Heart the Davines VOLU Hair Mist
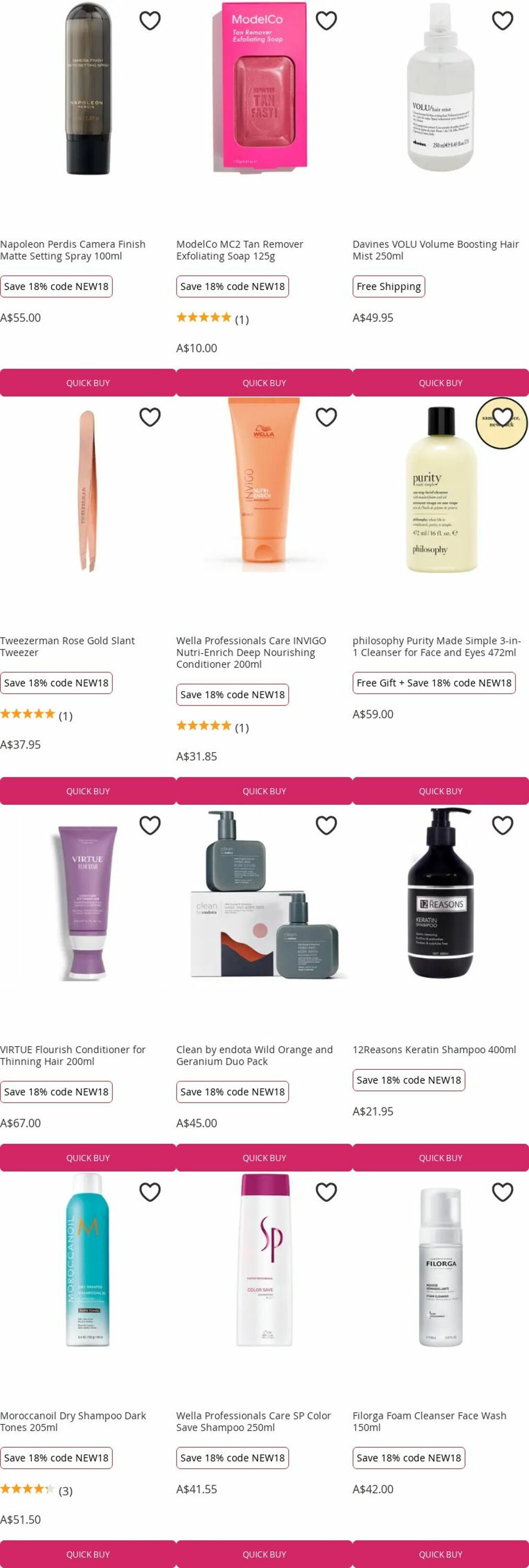The width and height of the screenshot is (529, 1568). coord(502,21)
